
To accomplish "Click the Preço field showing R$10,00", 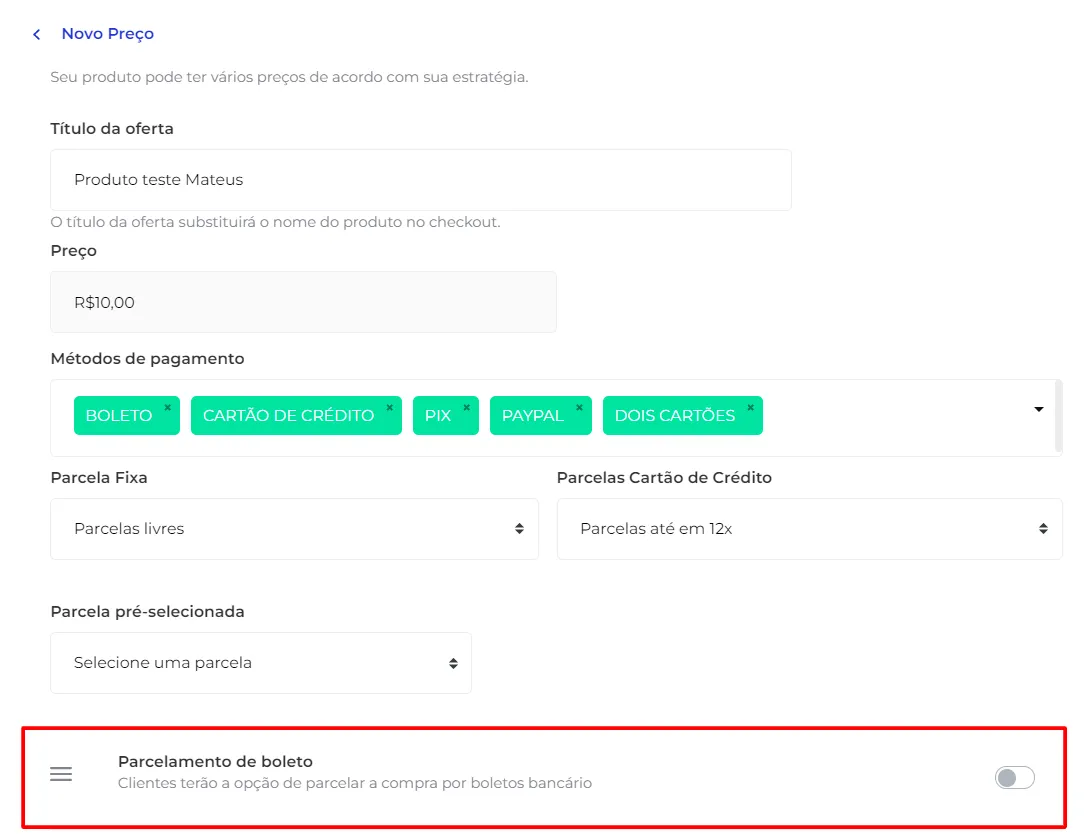I will click(303, 302).
